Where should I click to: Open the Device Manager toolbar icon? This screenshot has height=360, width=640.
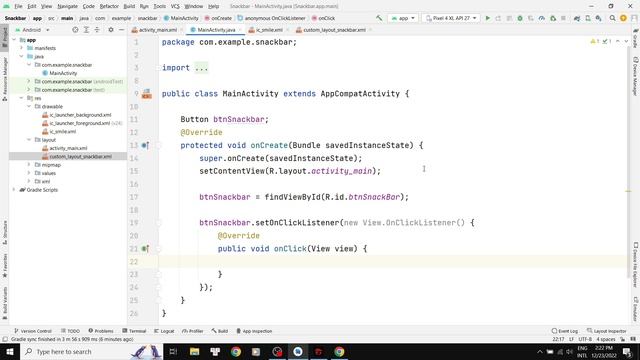pos(588,18)
